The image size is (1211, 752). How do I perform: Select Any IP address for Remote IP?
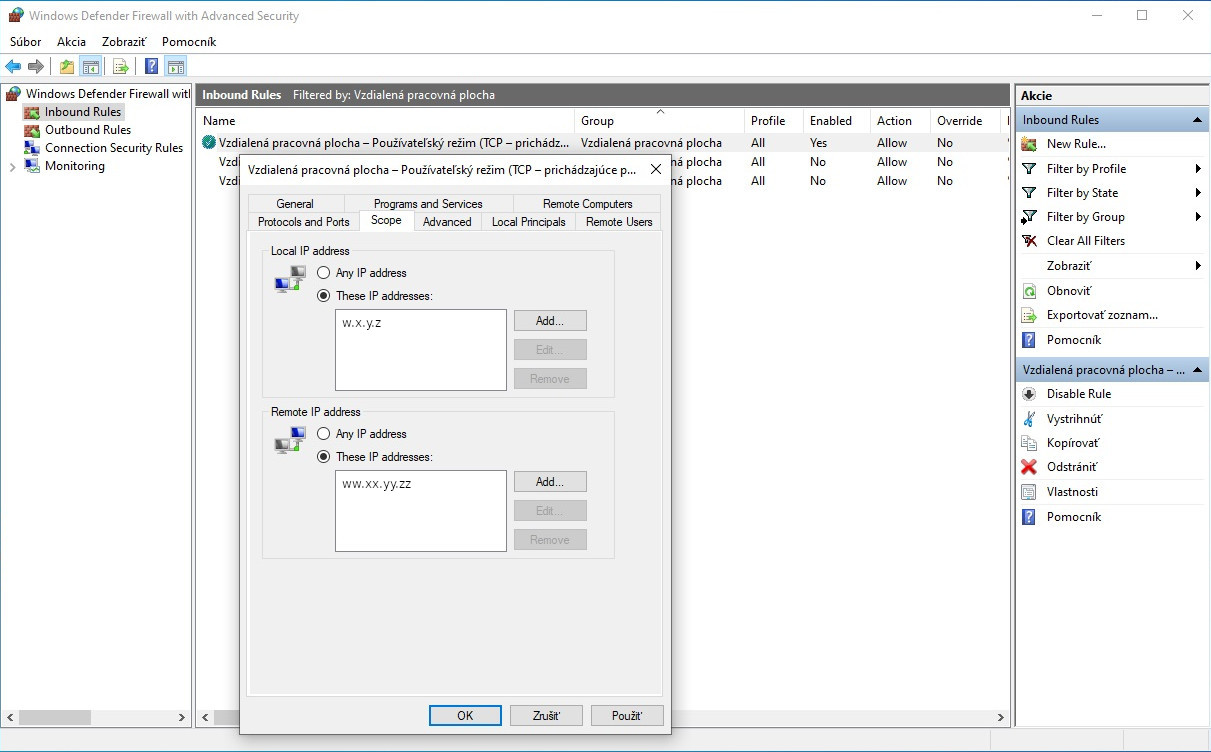coord(323,434)
